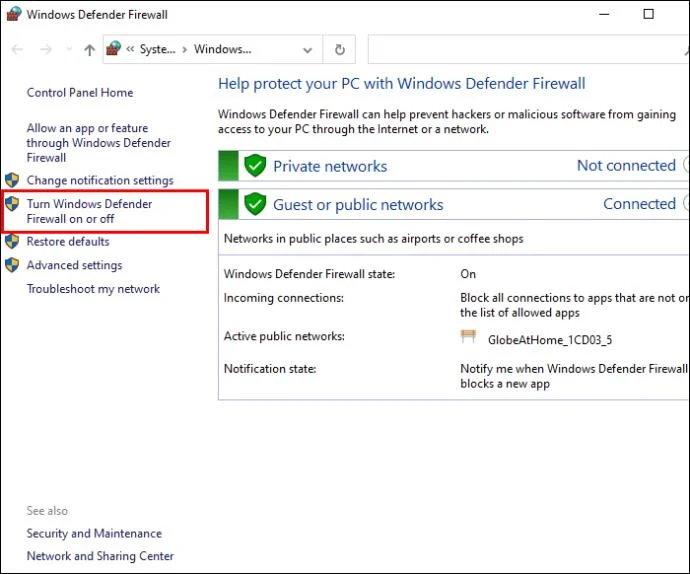The width and height of the screenshot is (690, 574).
Task: Click the firewall icon in address bar
Action: pos(114,48)
